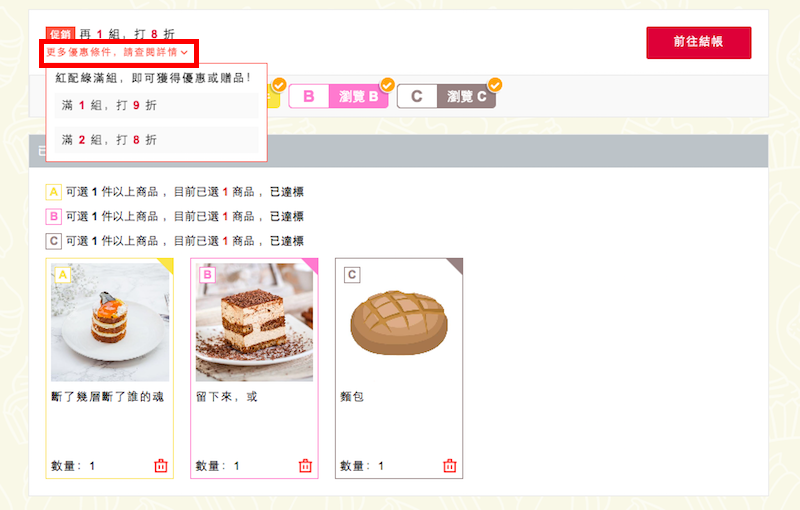Click the 前往結帳 checkout button

click(x=698, y=42)
